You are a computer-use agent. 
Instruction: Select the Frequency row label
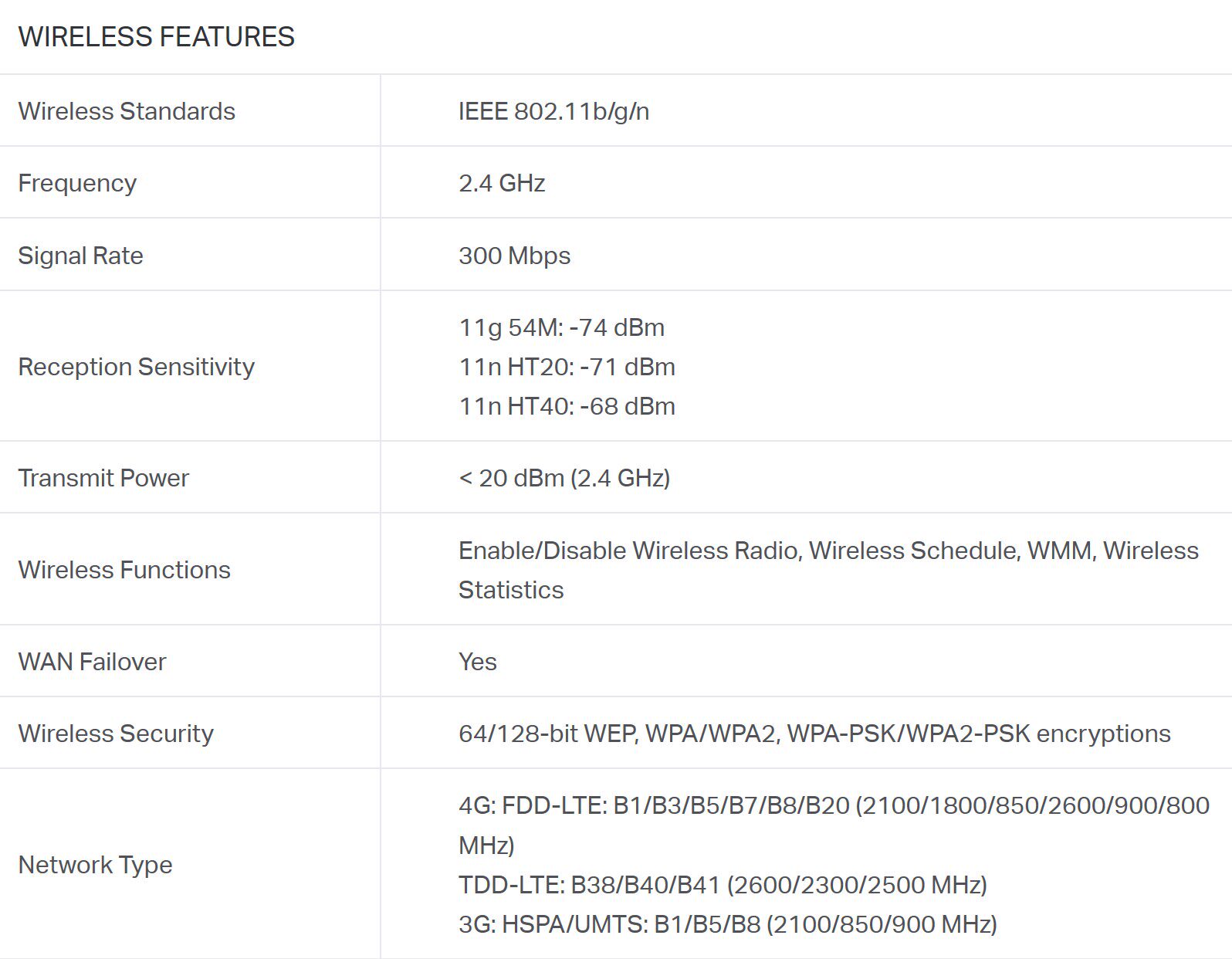click(77, 183)
